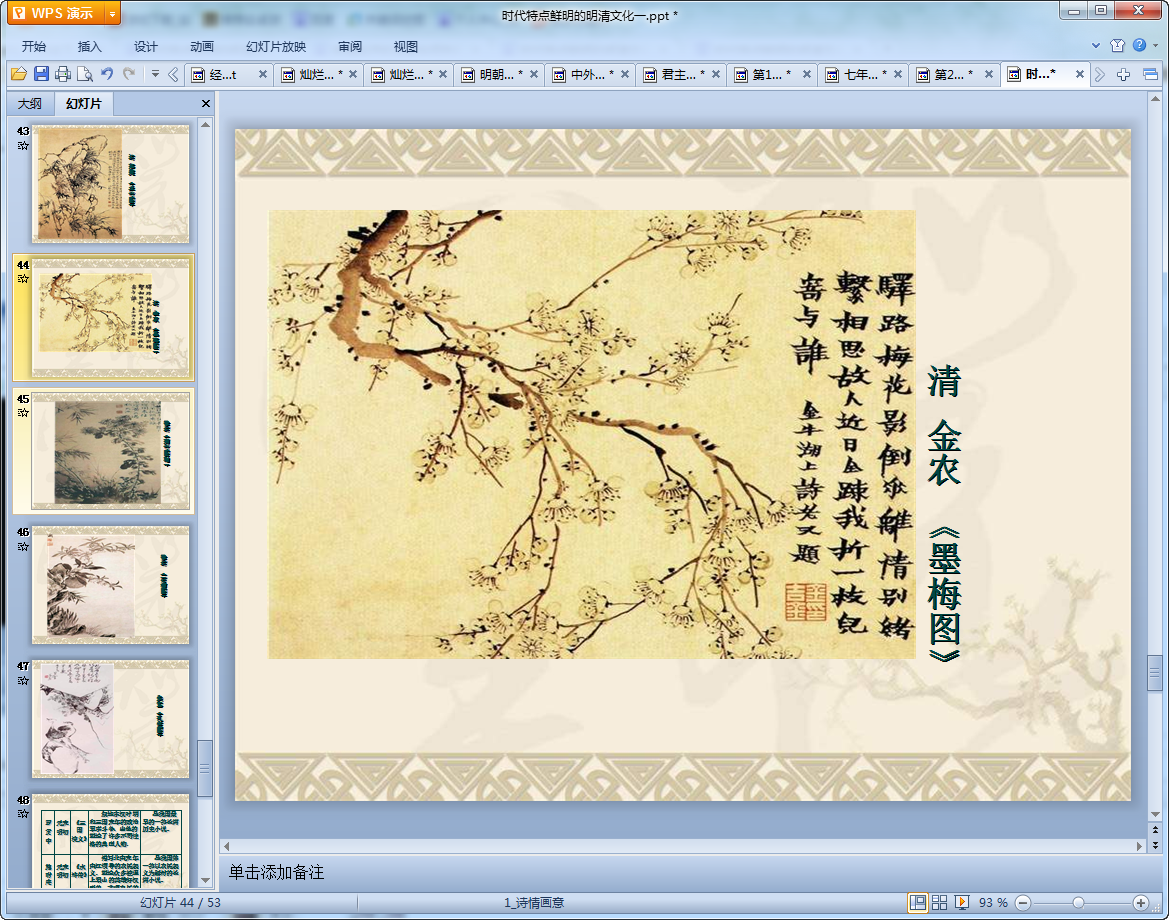This screenshot has height=920, width=1169.
Task: Open the 审阅 menu tab
Action: coord(350,46)
